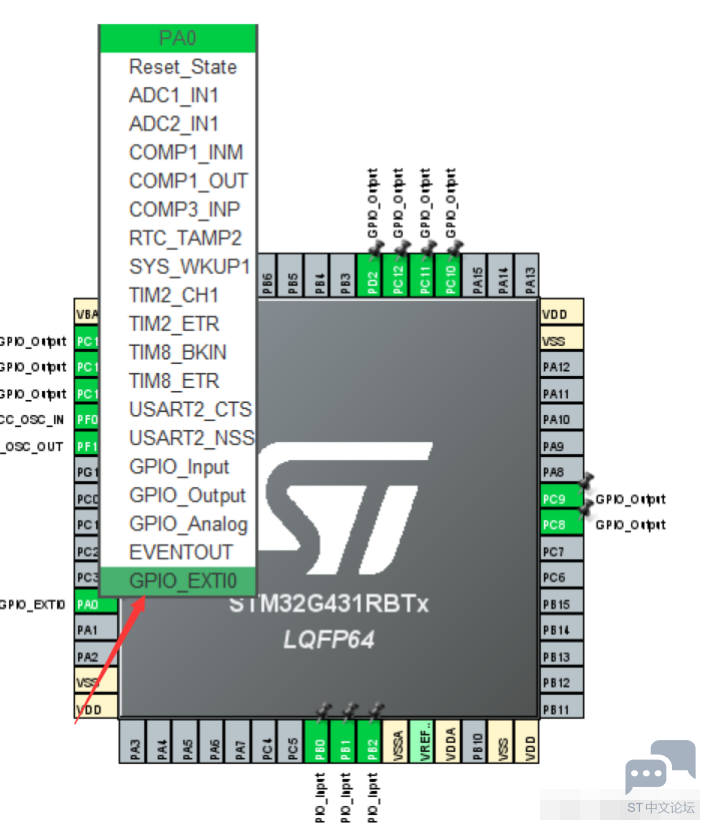Click pin PA11 on right side
Image resolution: width=704 pixels, height=823 pixels.
[562, 391]
